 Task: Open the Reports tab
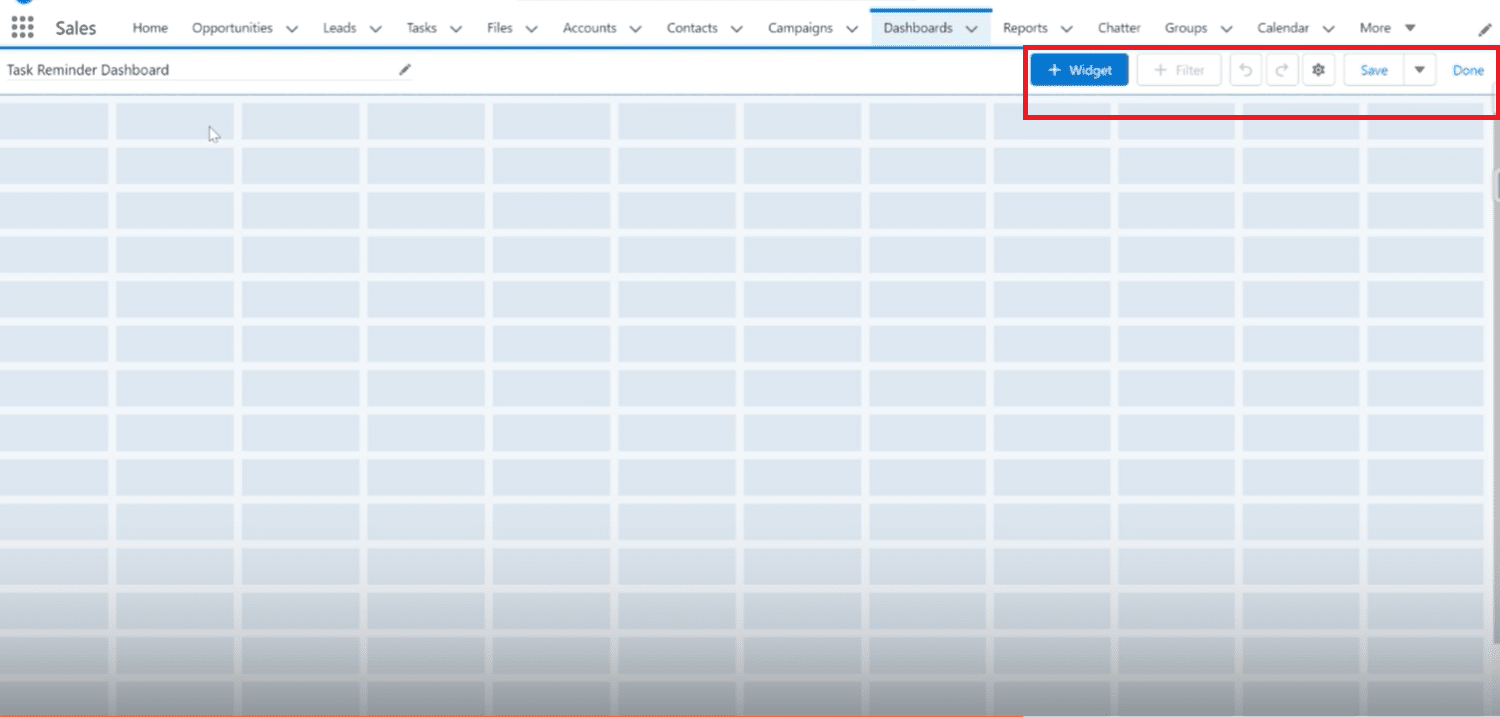pyautogui.click(x=1025, y=28)
